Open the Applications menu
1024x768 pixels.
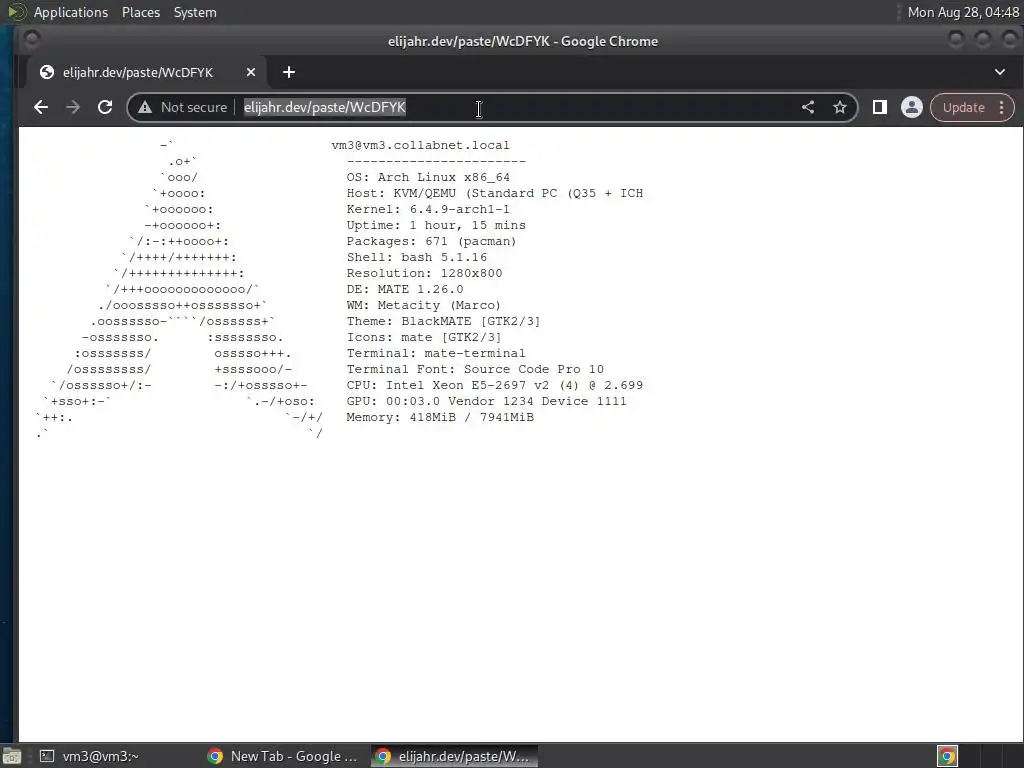click(71, 12)
